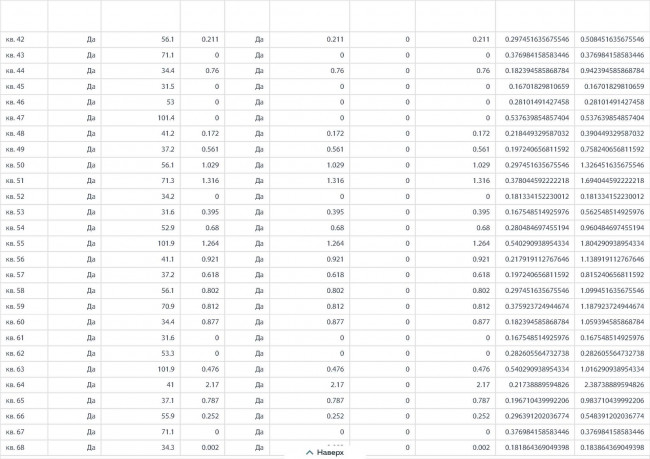Click the cell 1.138919112767646
Image resolution: width=650 pixels, height=459 pixels.
point(612,259)
